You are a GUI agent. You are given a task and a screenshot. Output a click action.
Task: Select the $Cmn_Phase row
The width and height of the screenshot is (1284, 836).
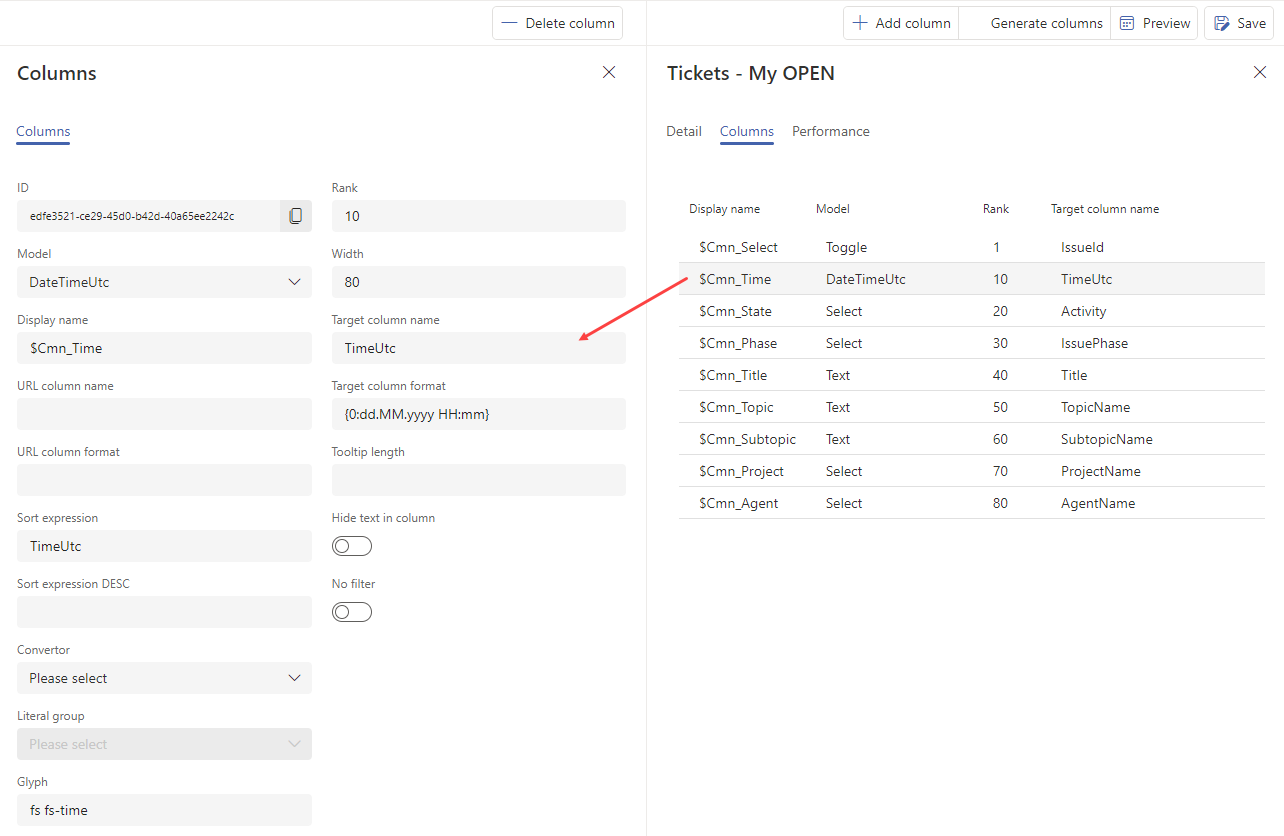971,343
